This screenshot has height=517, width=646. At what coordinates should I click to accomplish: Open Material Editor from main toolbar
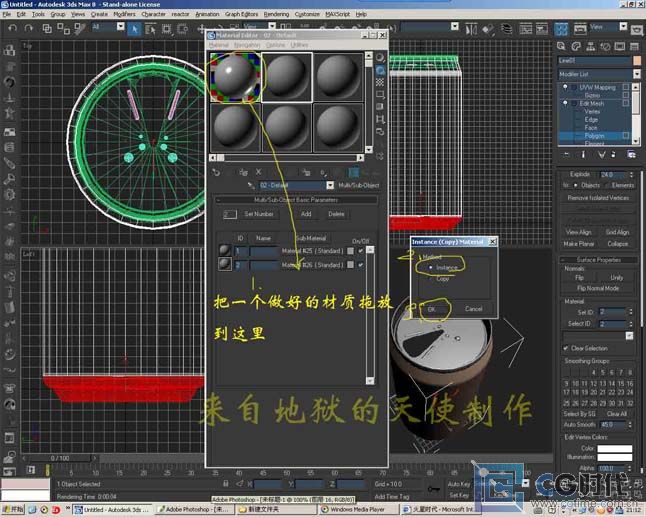tap(561, 29)
